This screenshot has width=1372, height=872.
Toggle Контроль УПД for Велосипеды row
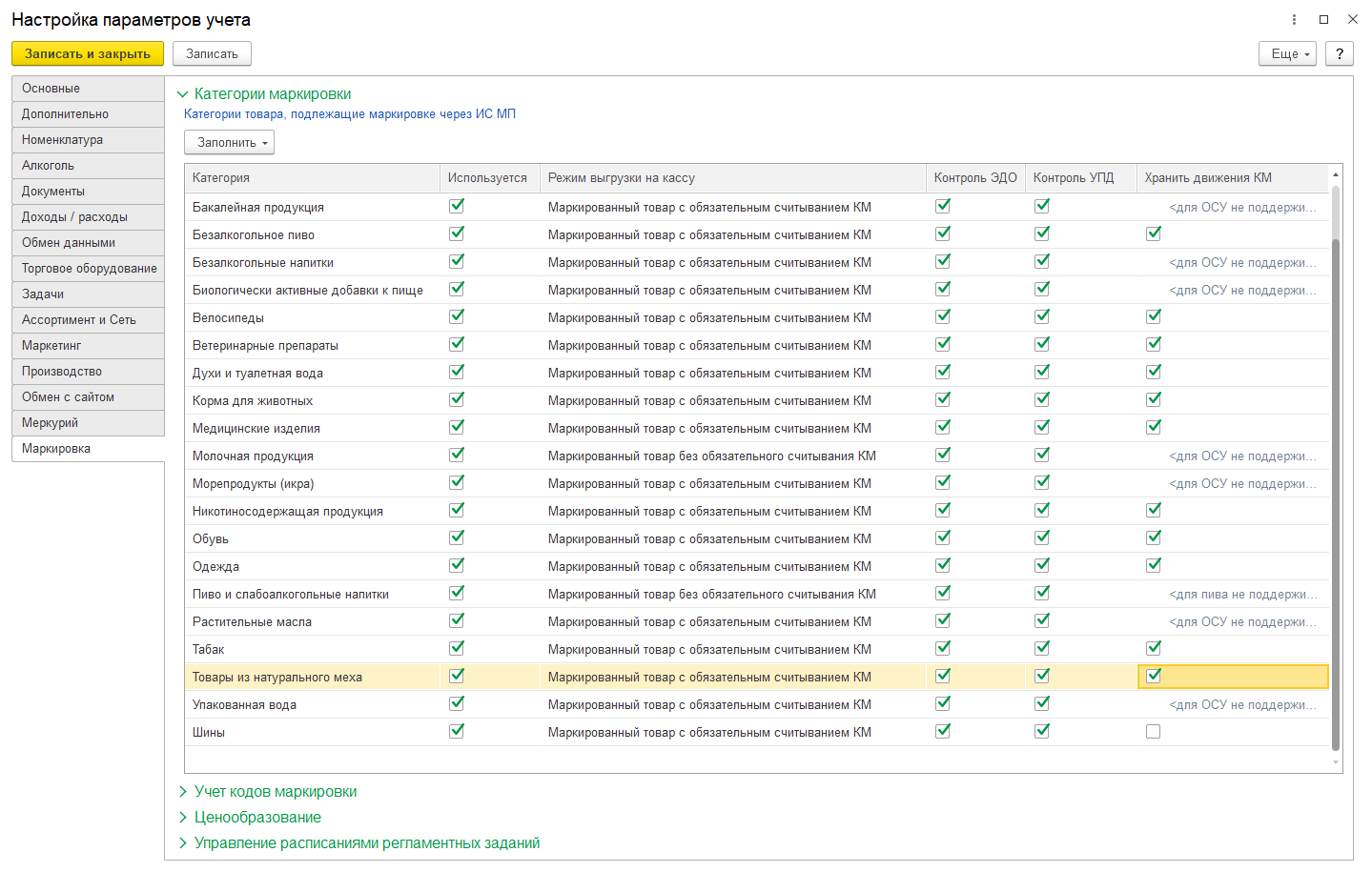[x=1042, y=317]
